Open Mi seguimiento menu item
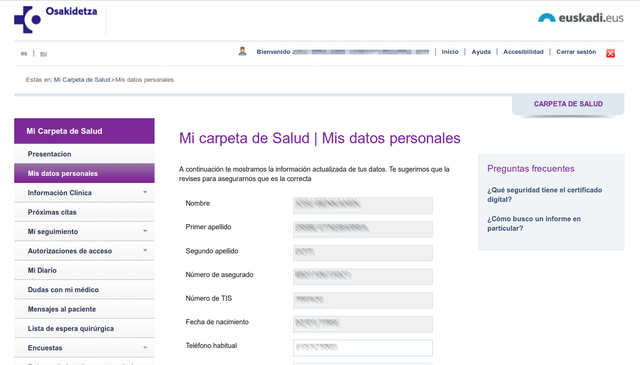Viewport: 640px width, 365px height. pos(84,231)
